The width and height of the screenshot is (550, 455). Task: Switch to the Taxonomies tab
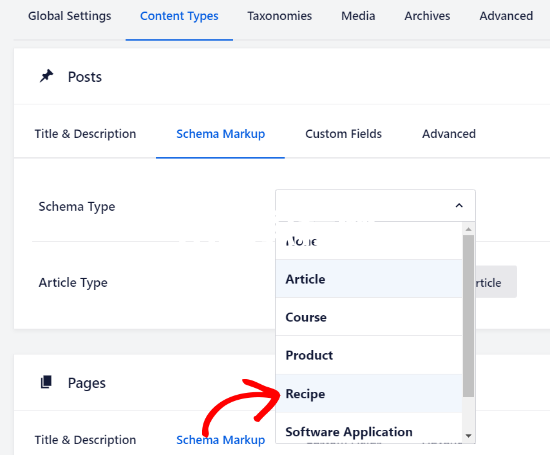280,16
